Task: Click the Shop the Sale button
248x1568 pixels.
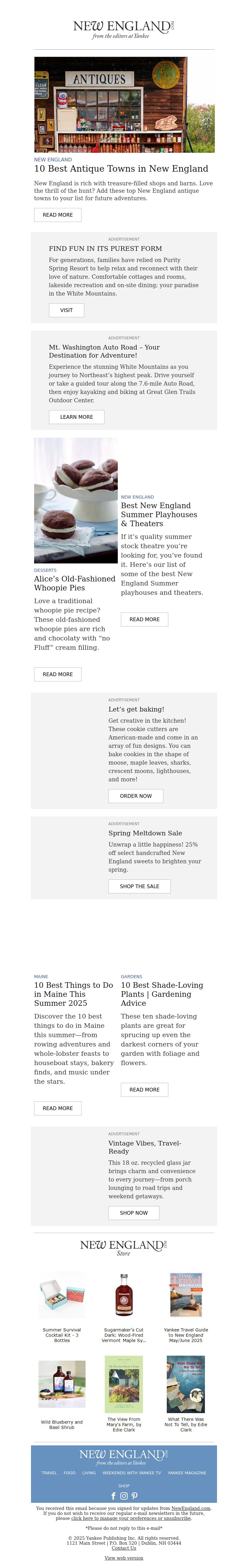Action: 139,886
